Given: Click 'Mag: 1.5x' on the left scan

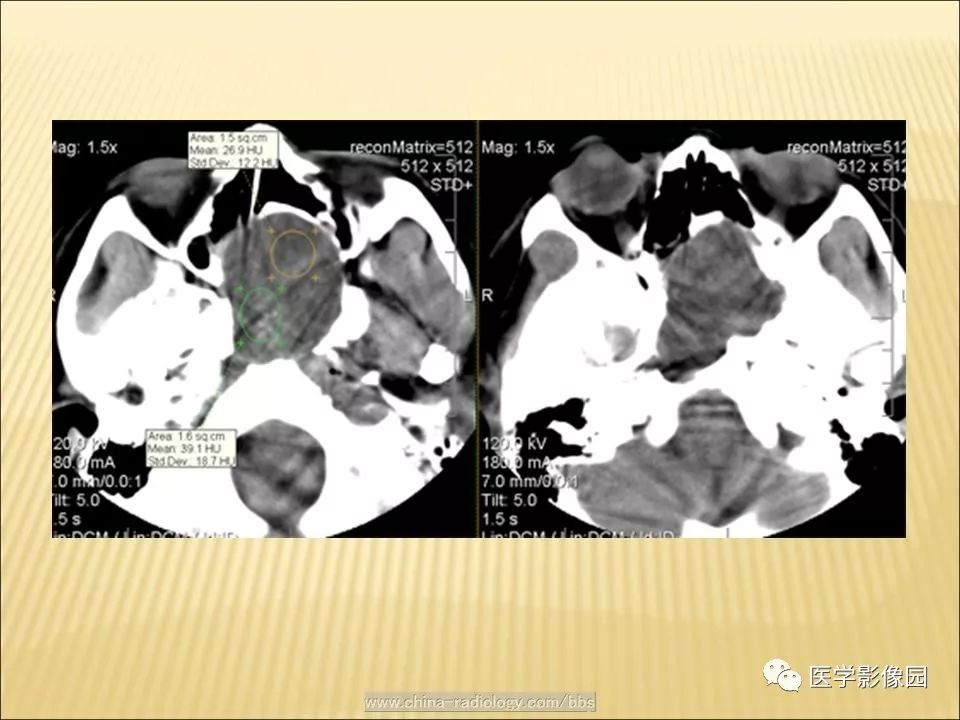Looking at the screenshot, I should point(84,147).
